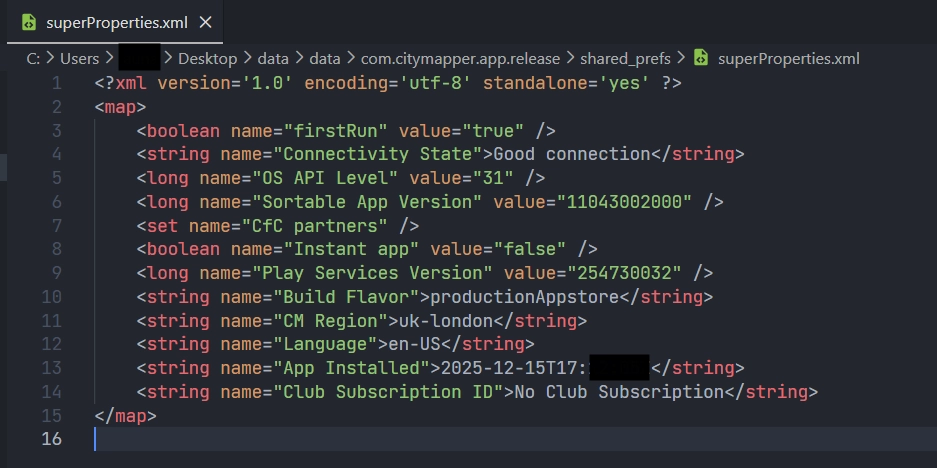Viewport: 937px width, 468px height.
Task: Click the "firstRun" attribute value
Action: pos(336,131)
